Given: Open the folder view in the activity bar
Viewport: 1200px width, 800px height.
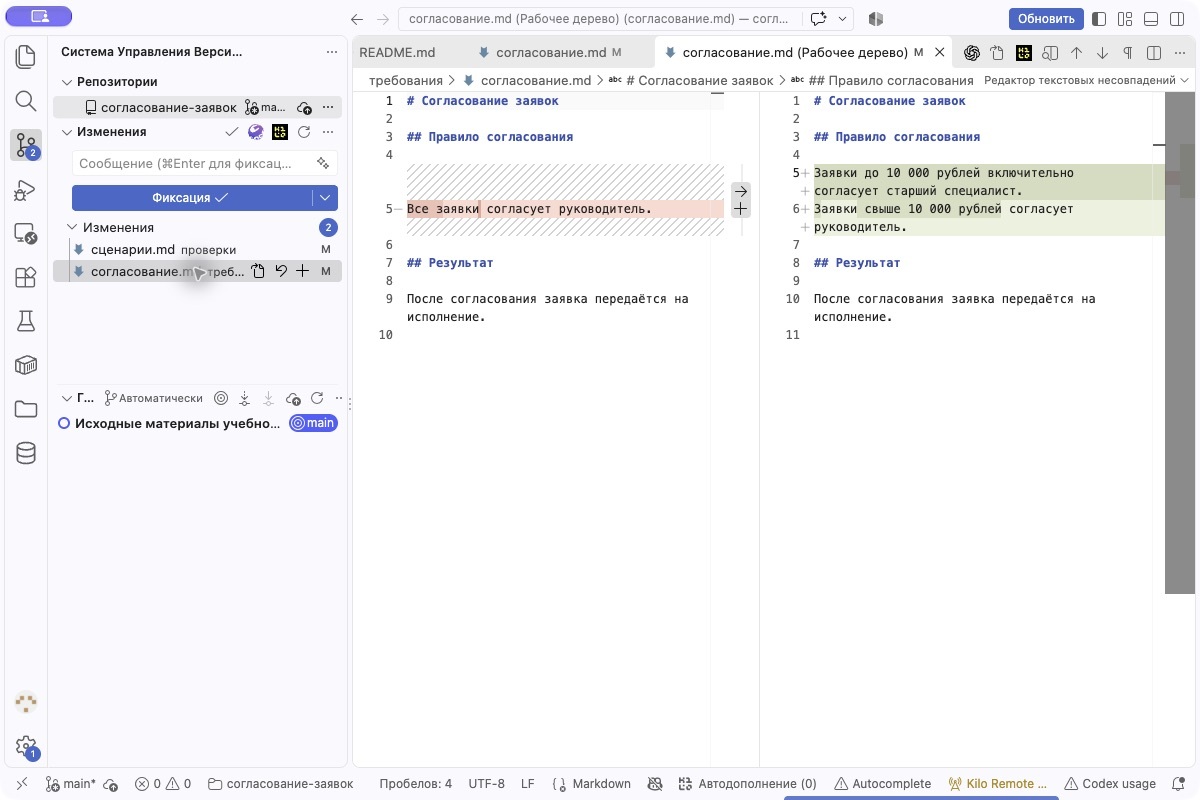Looking at the screenshot, I should pyautogui.click(x=26, y=409).
